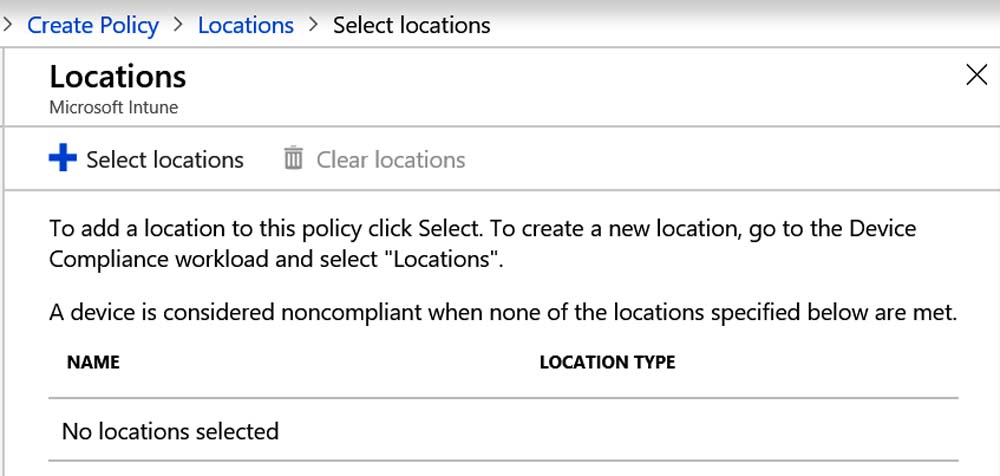Image resolution: width=1000 pixels, height=476 pixels.
Task: Click the Clear locations toolbar label
Action: [391, 160]
